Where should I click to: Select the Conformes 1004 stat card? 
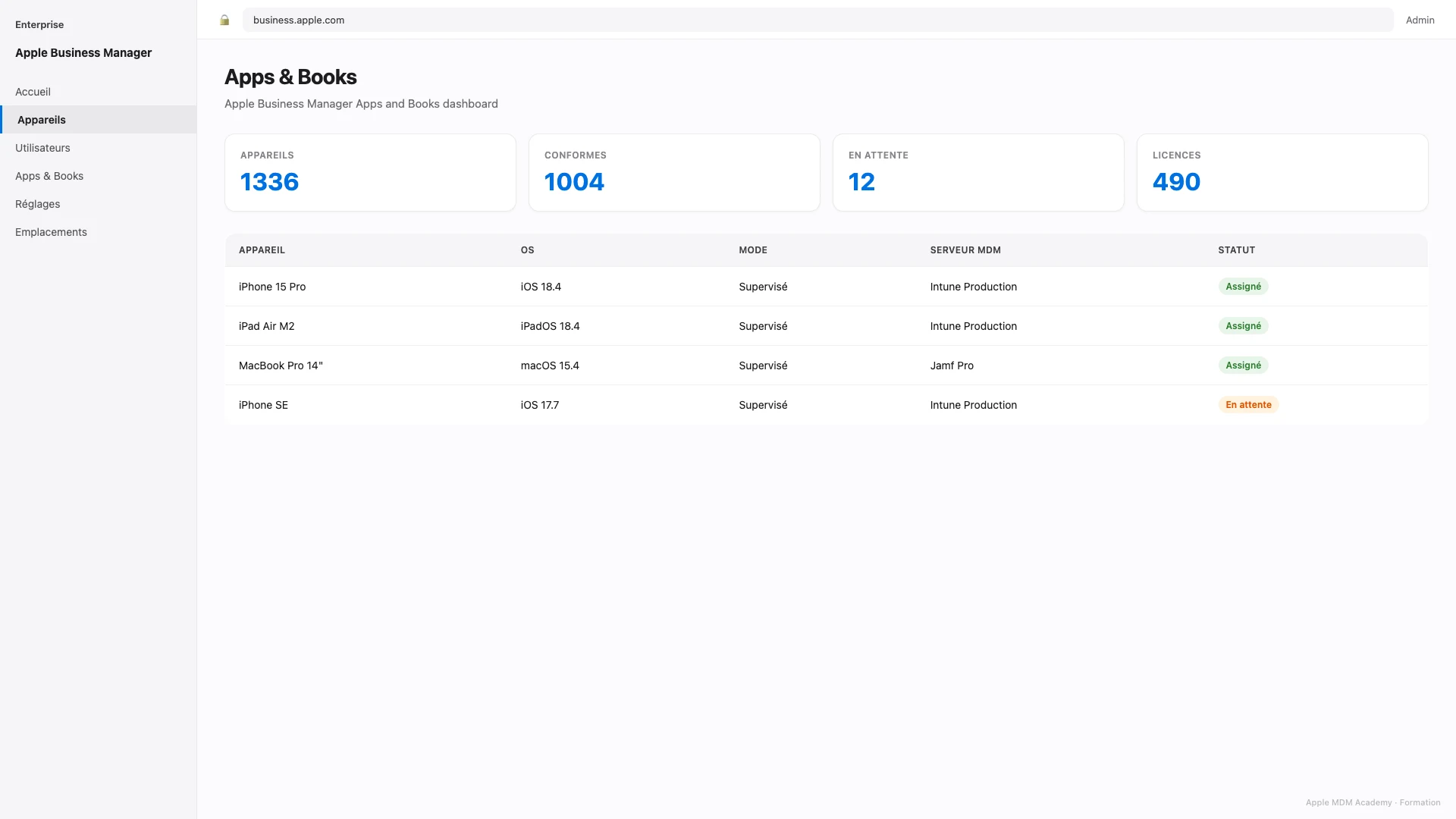[x=674, y=173]
